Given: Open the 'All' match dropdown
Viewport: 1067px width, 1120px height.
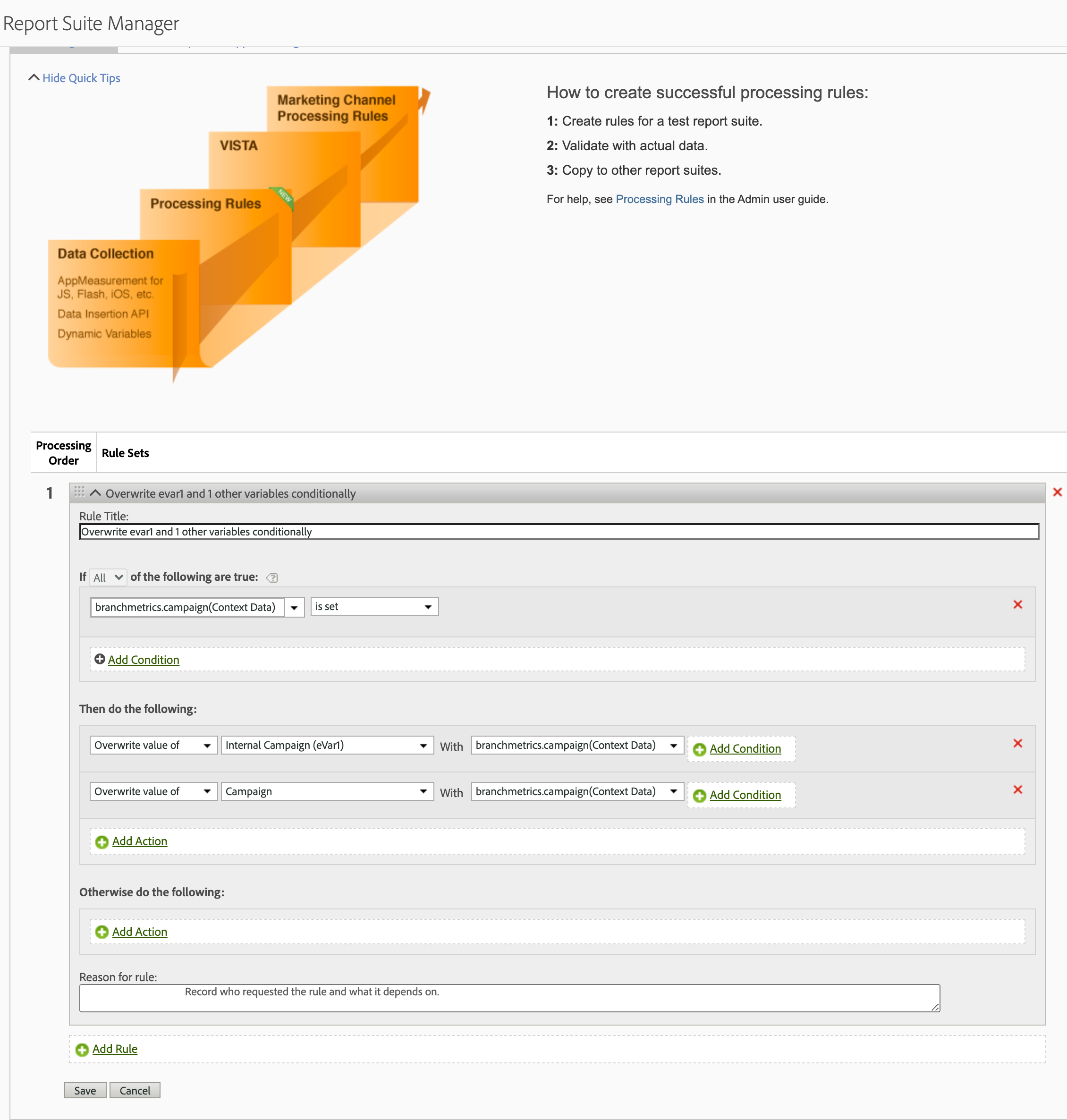Looking at the screenshot, I should (108, 577).
